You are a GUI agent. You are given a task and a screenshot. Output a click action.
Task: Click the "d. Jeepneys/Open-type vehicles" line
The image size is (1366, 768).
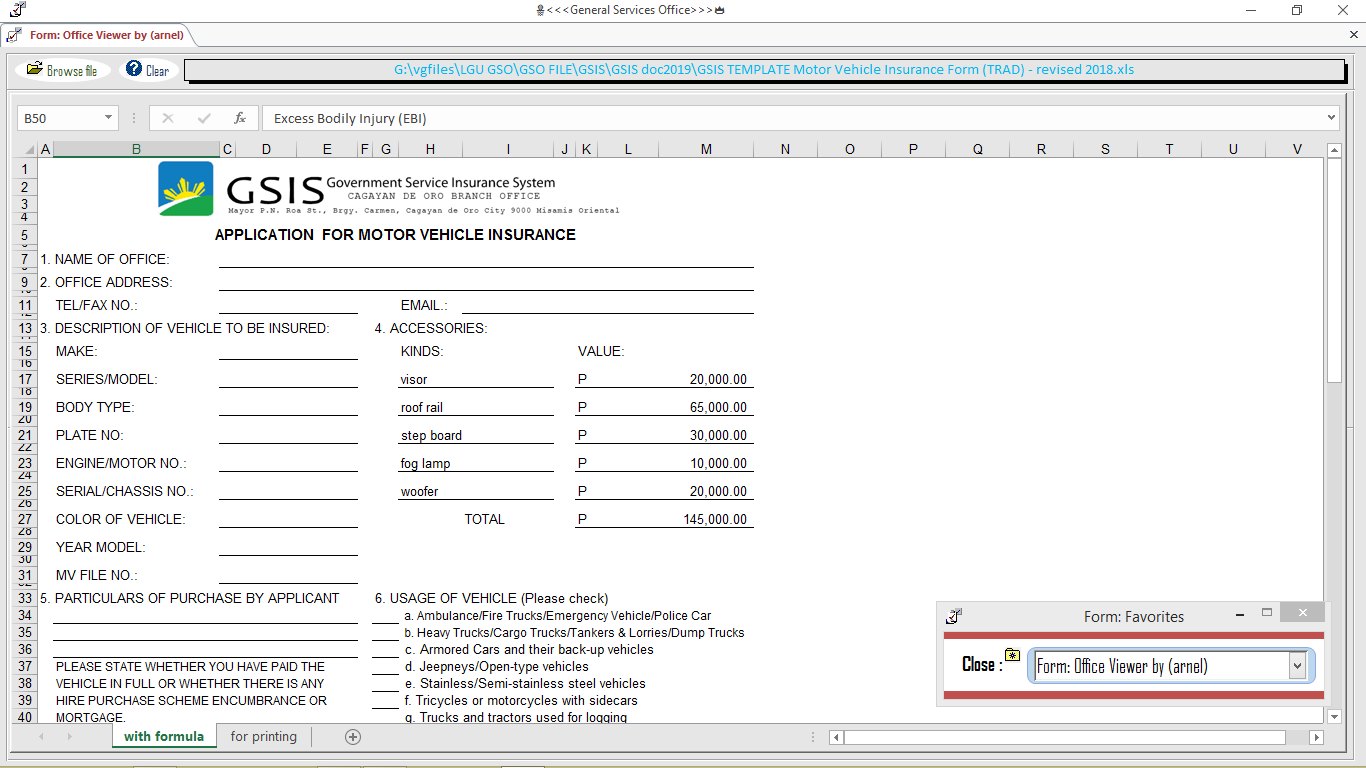496,667
